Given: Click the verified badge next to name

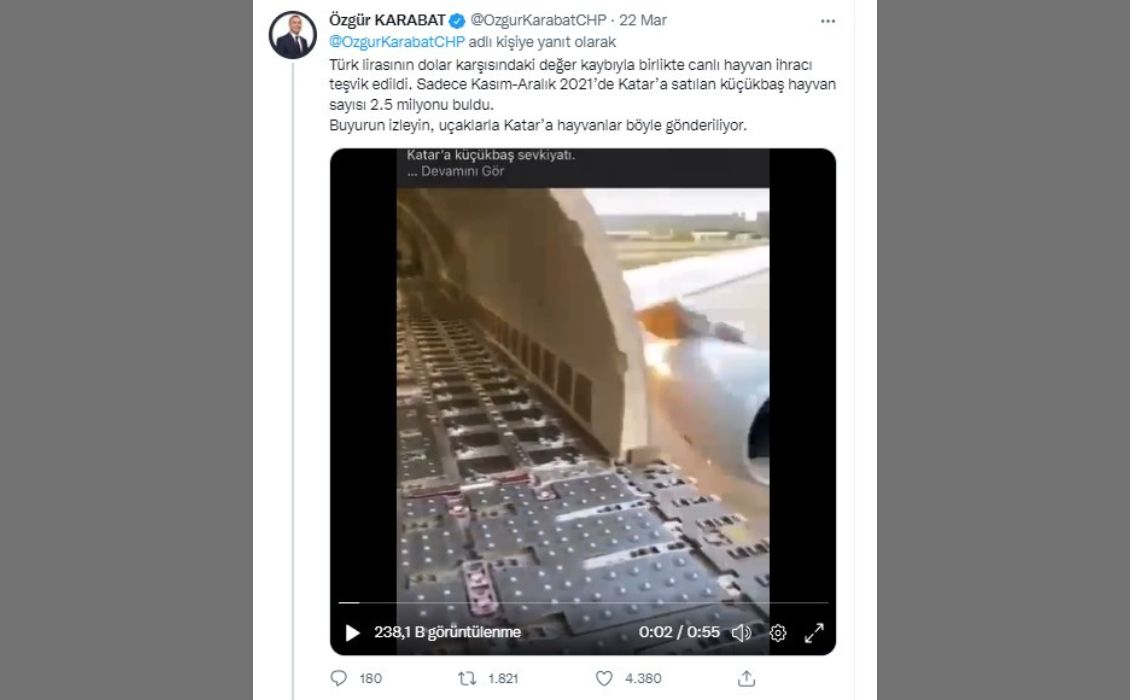Looking at the screenshot, I should point(456,20).
